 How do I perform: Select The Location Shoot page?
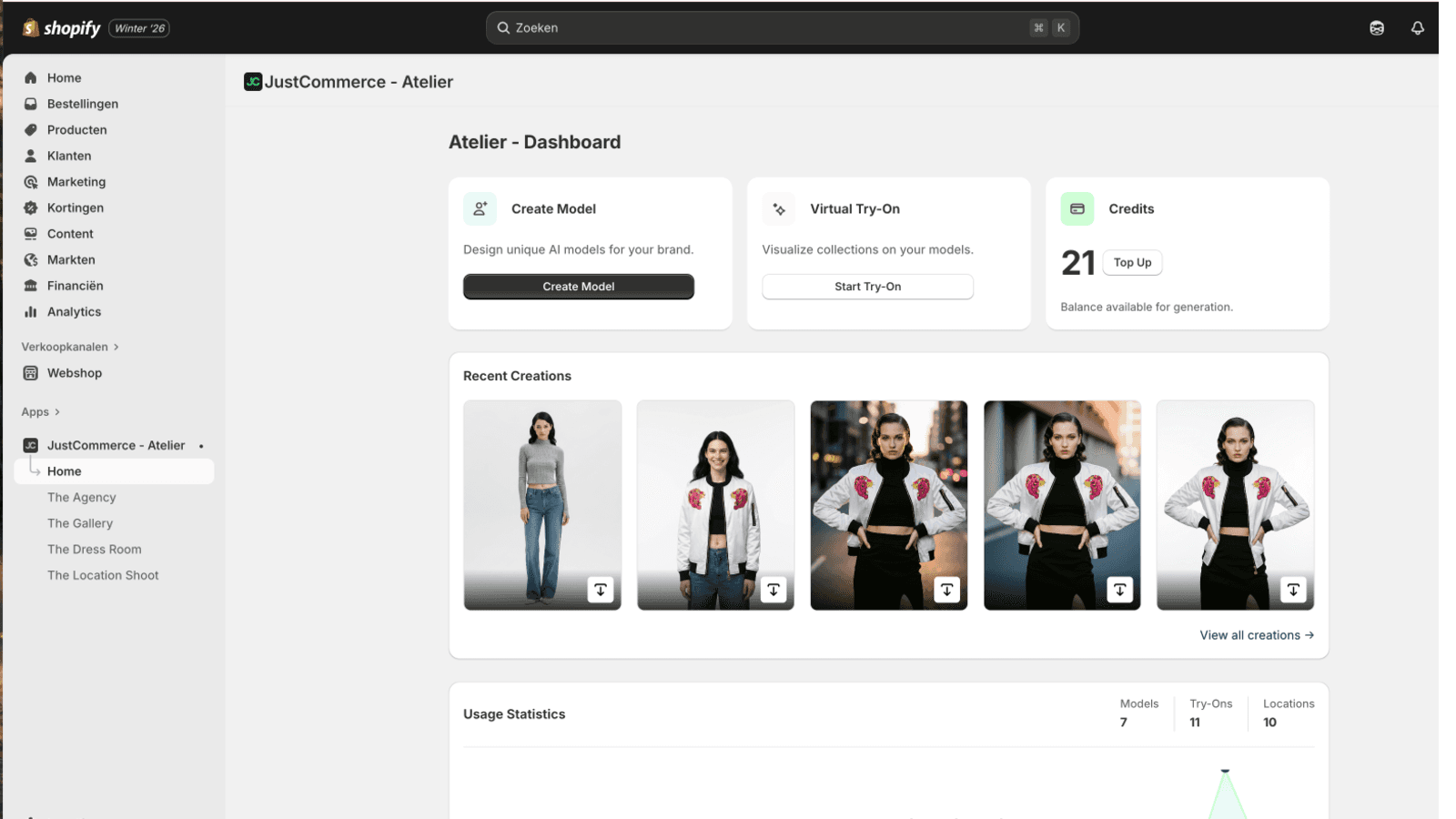point(103,576)
